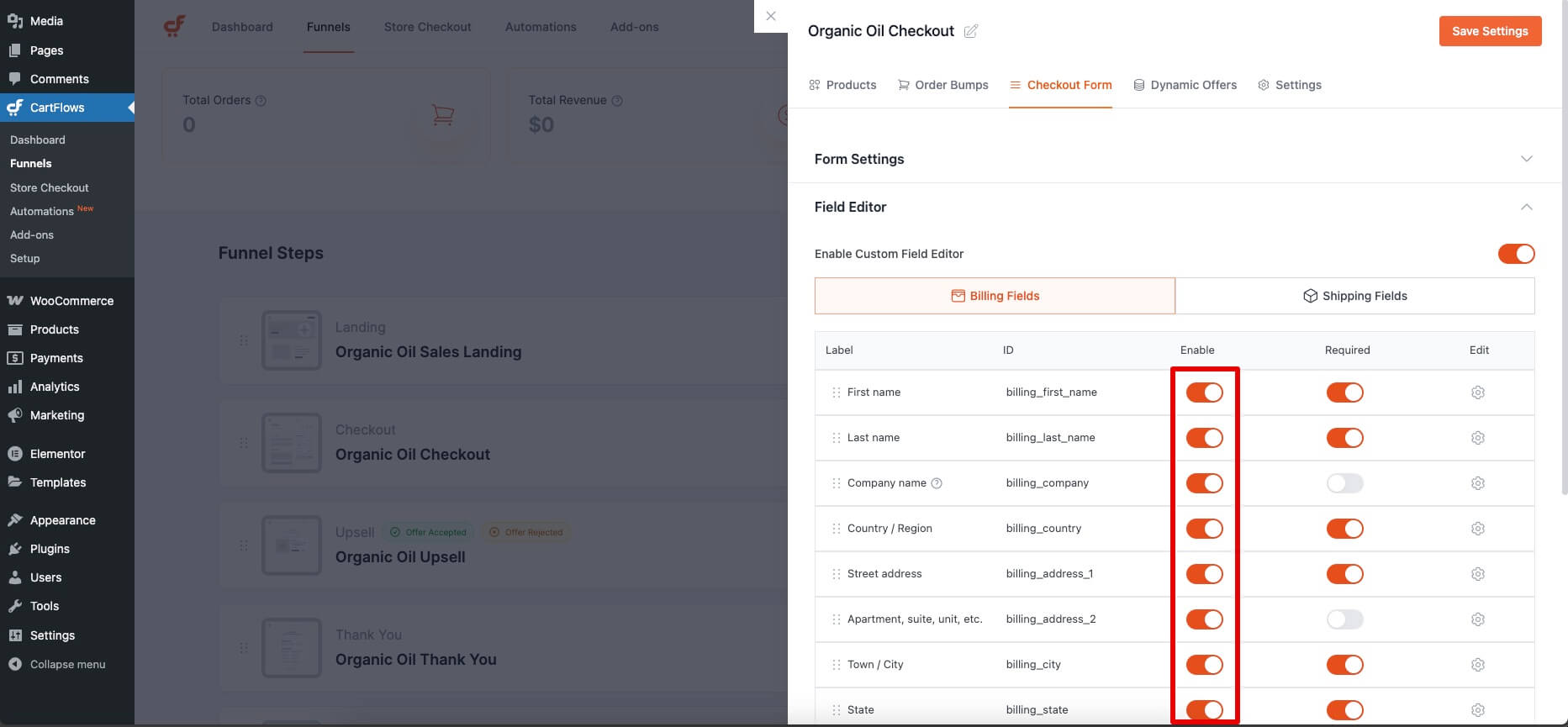
Task: Toggle Required switch for State
Action: [1345, 710]
